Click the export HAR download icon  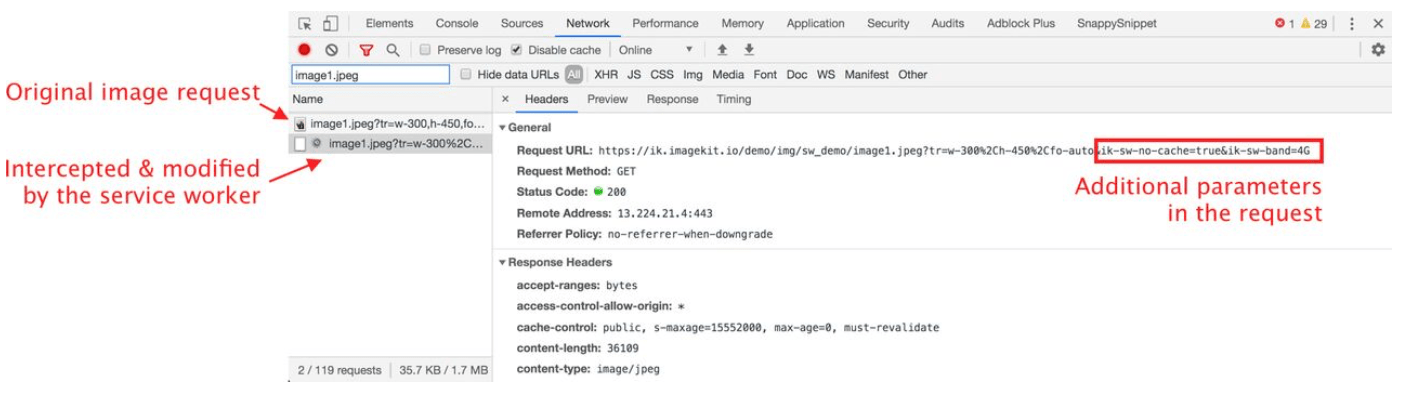[x=748, y=50]
